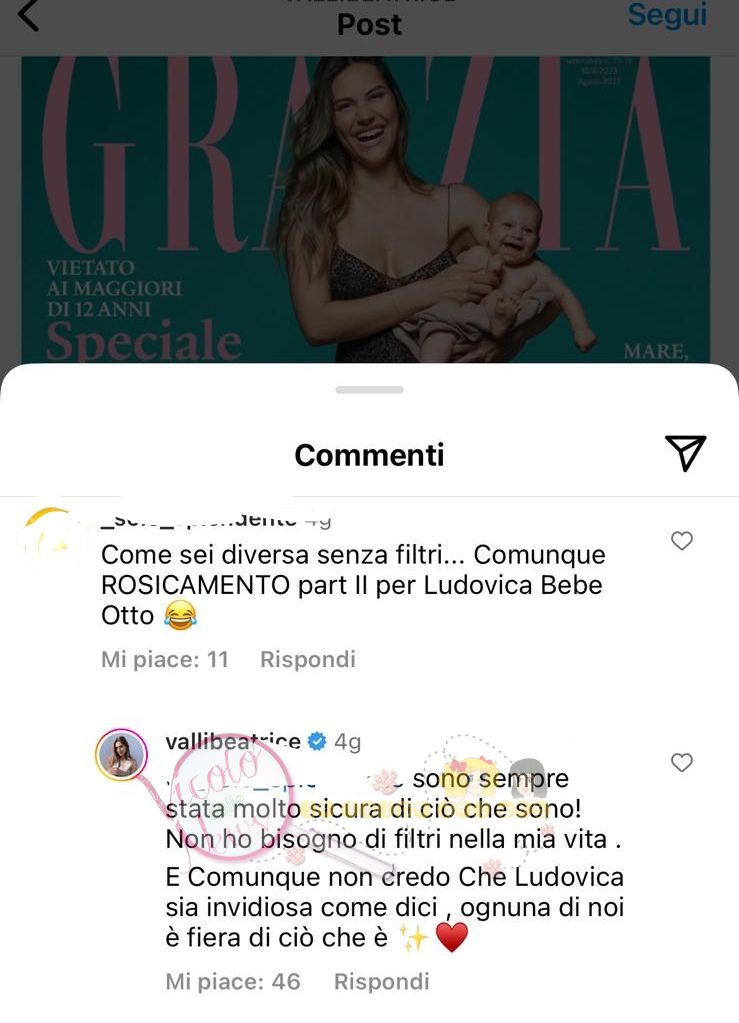This screenshot has height=1023, width=739.
Task: Select the Commenti sheet heading
Action: tap(369, 455)
